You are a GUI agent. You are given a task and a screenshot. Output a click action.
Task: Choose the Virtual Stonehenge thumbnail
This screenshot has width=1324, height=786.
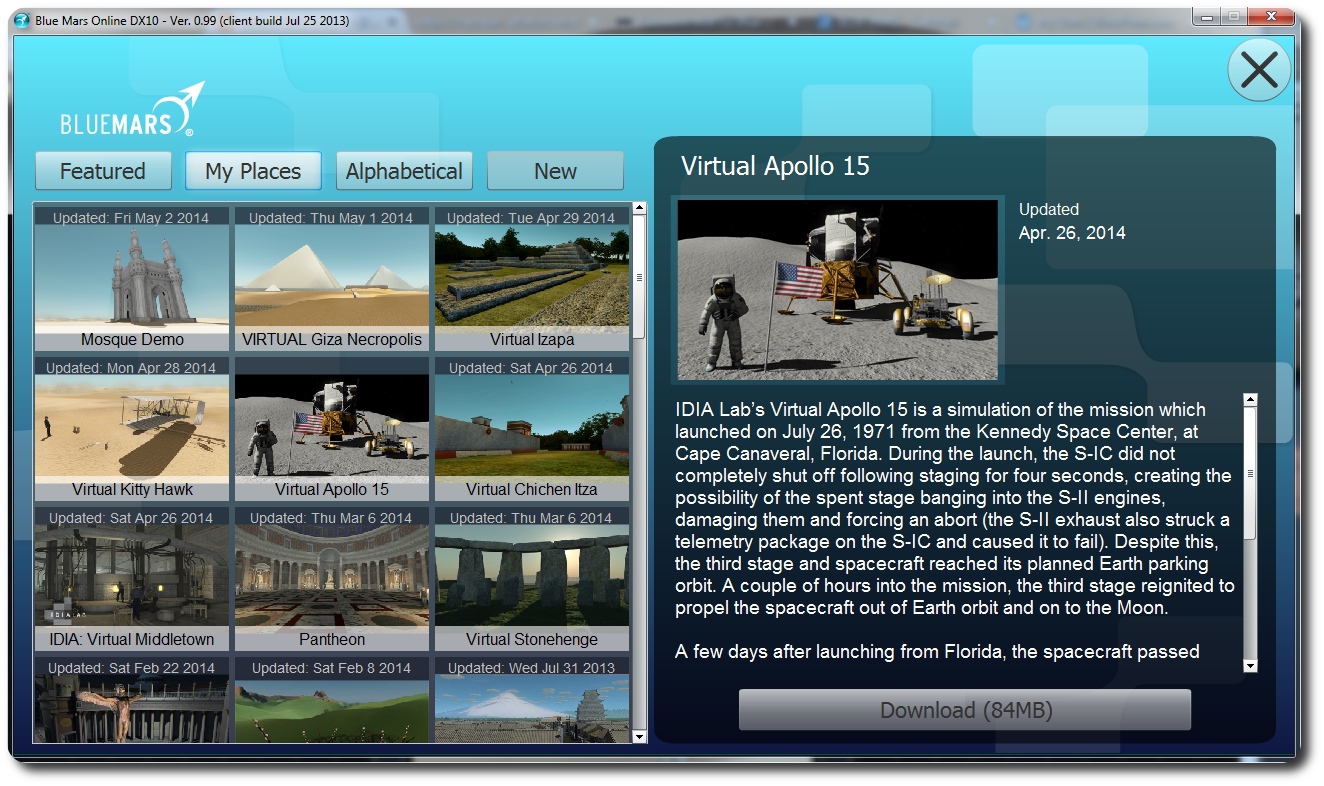pyautogui.click(x=531, y=580)
